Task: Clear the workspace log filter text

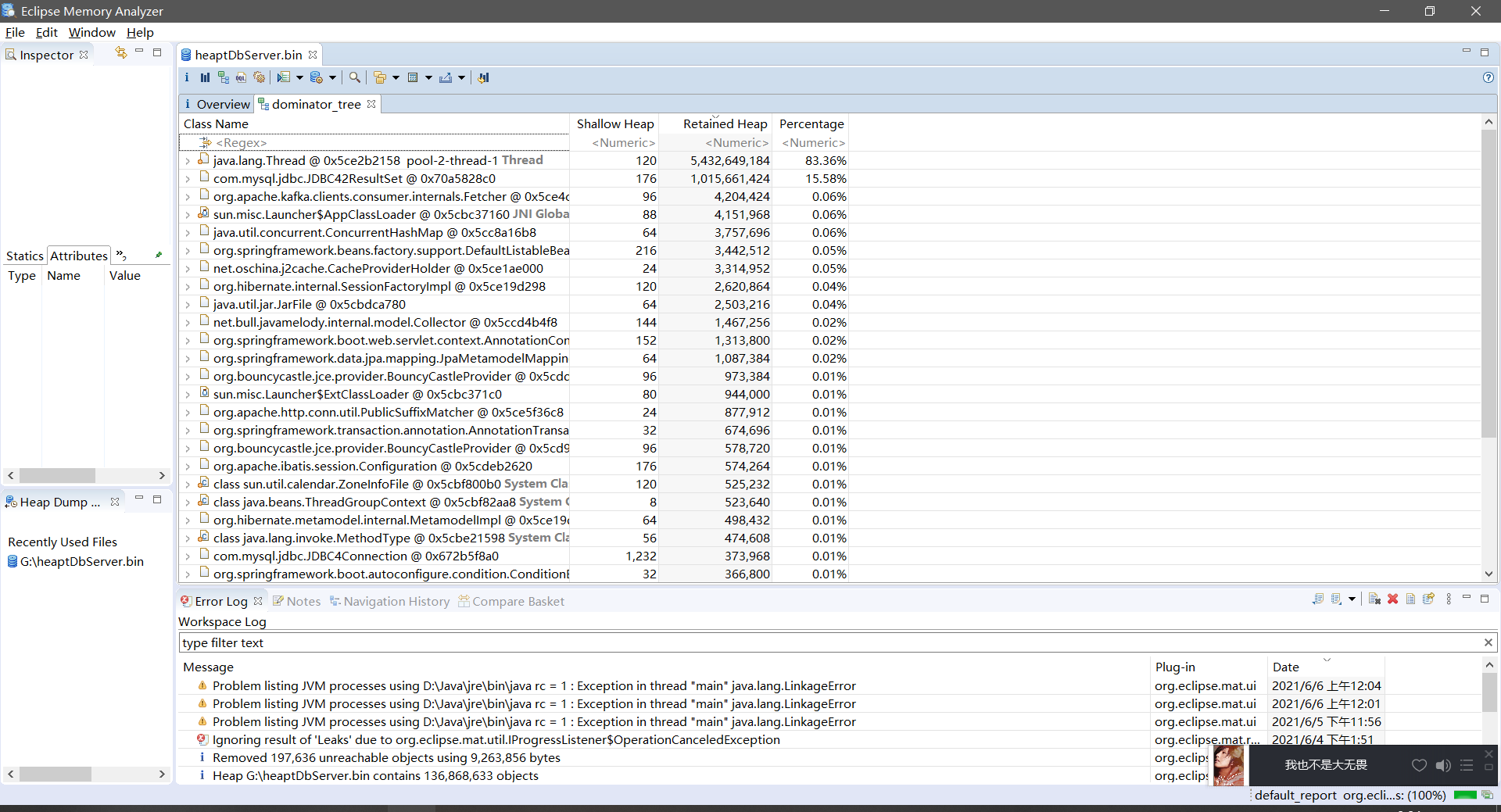Action: 1488,642
